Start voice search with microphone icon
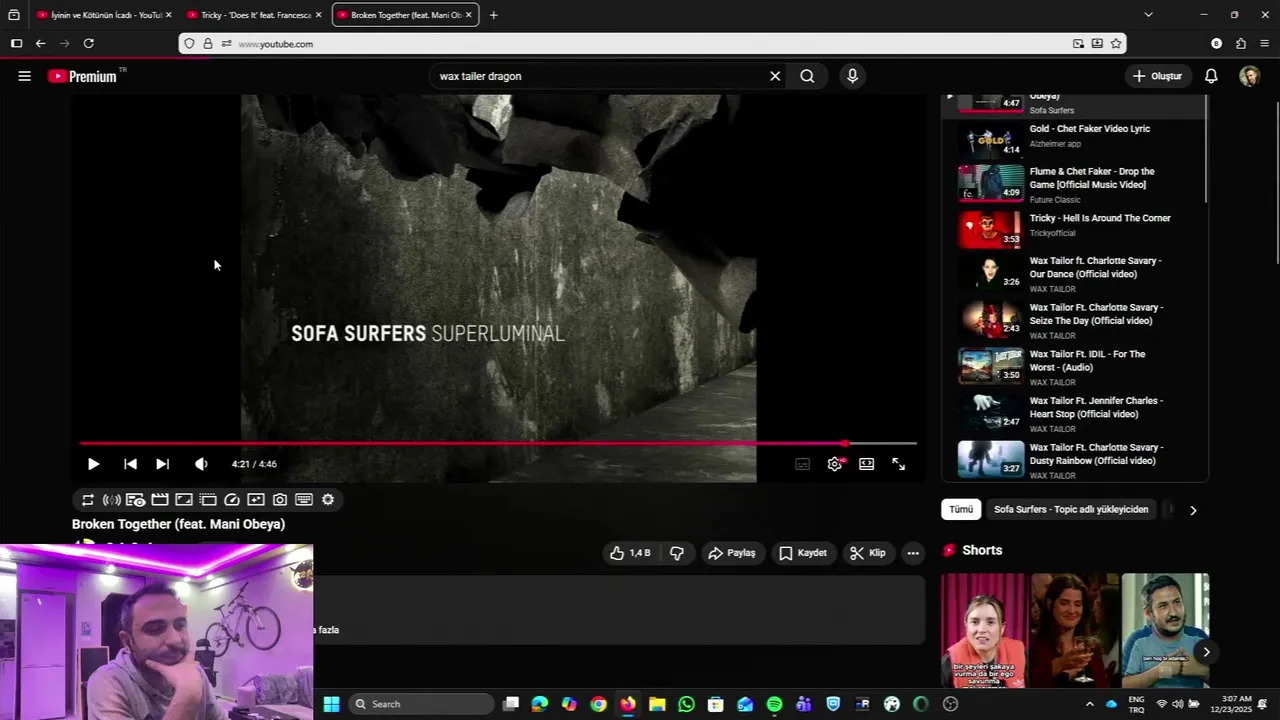Image resolution: width=1280 pixels, height=720 pixels. 852,76
